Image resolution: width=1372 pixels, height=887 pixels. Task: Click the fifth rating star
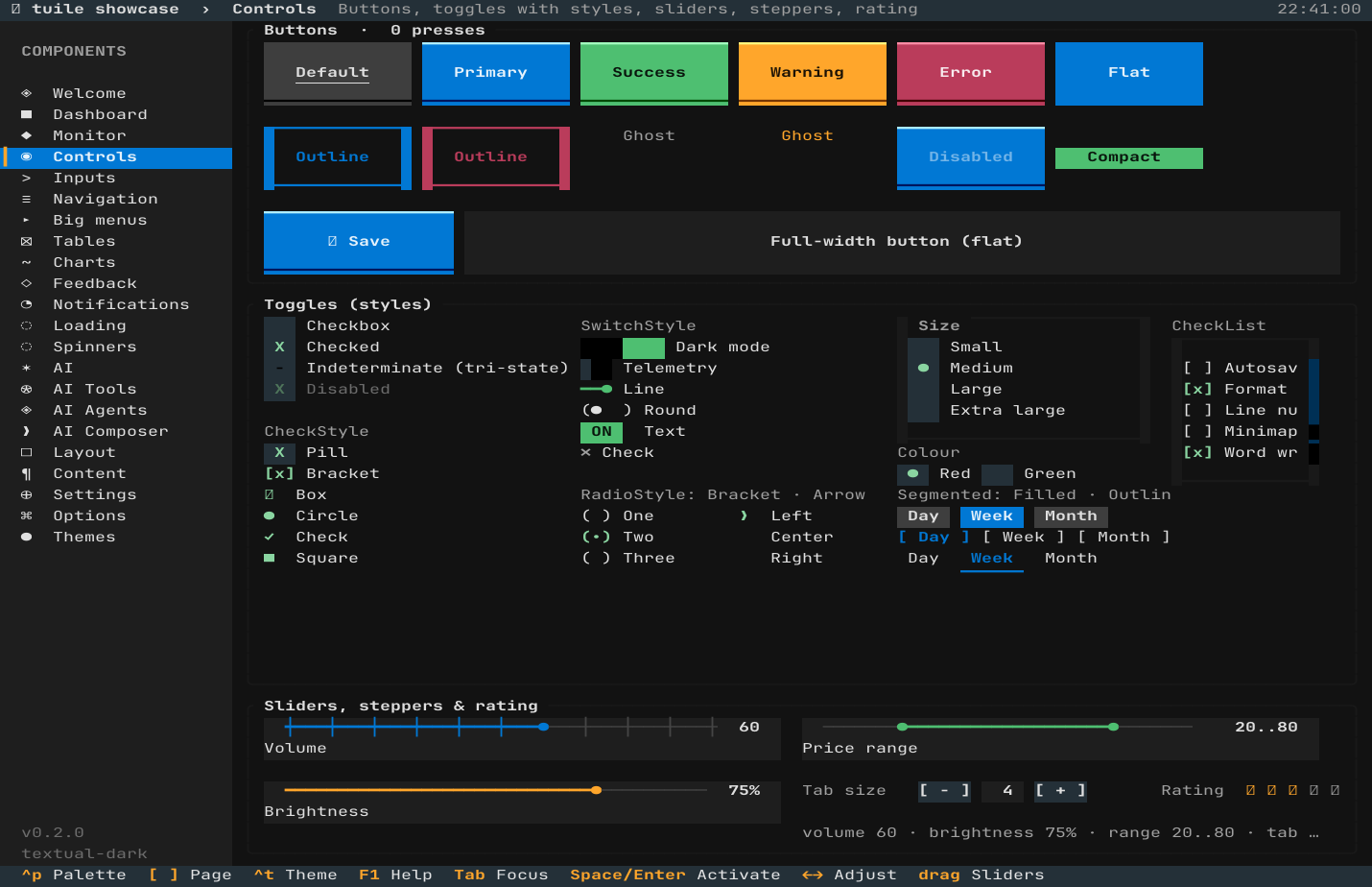pos(1335,790)
